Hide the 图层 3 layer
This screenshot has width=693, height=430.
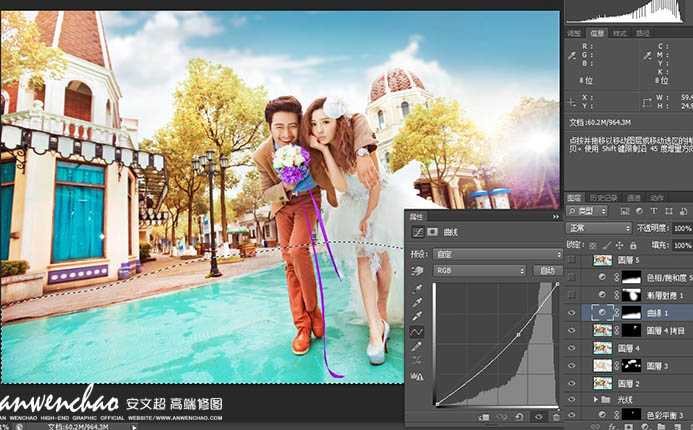tap(572, 365)
